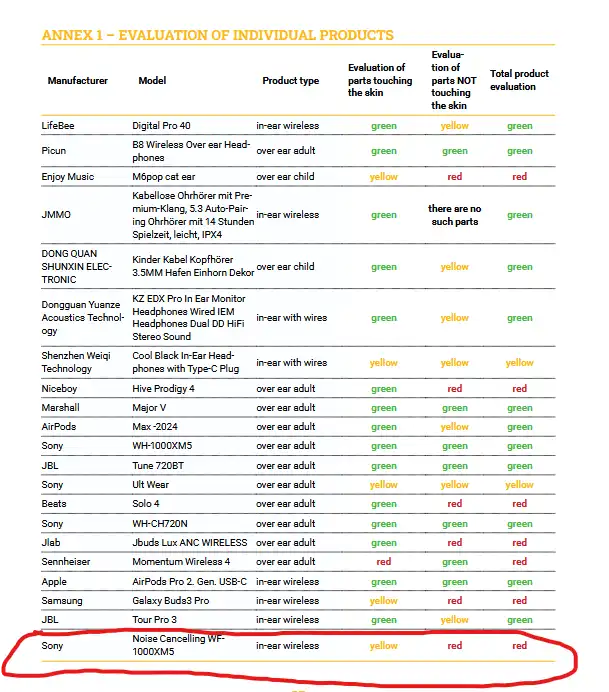Click the 'there are no such parts' cell
The image size is (609, 692).
coord(454,215)
